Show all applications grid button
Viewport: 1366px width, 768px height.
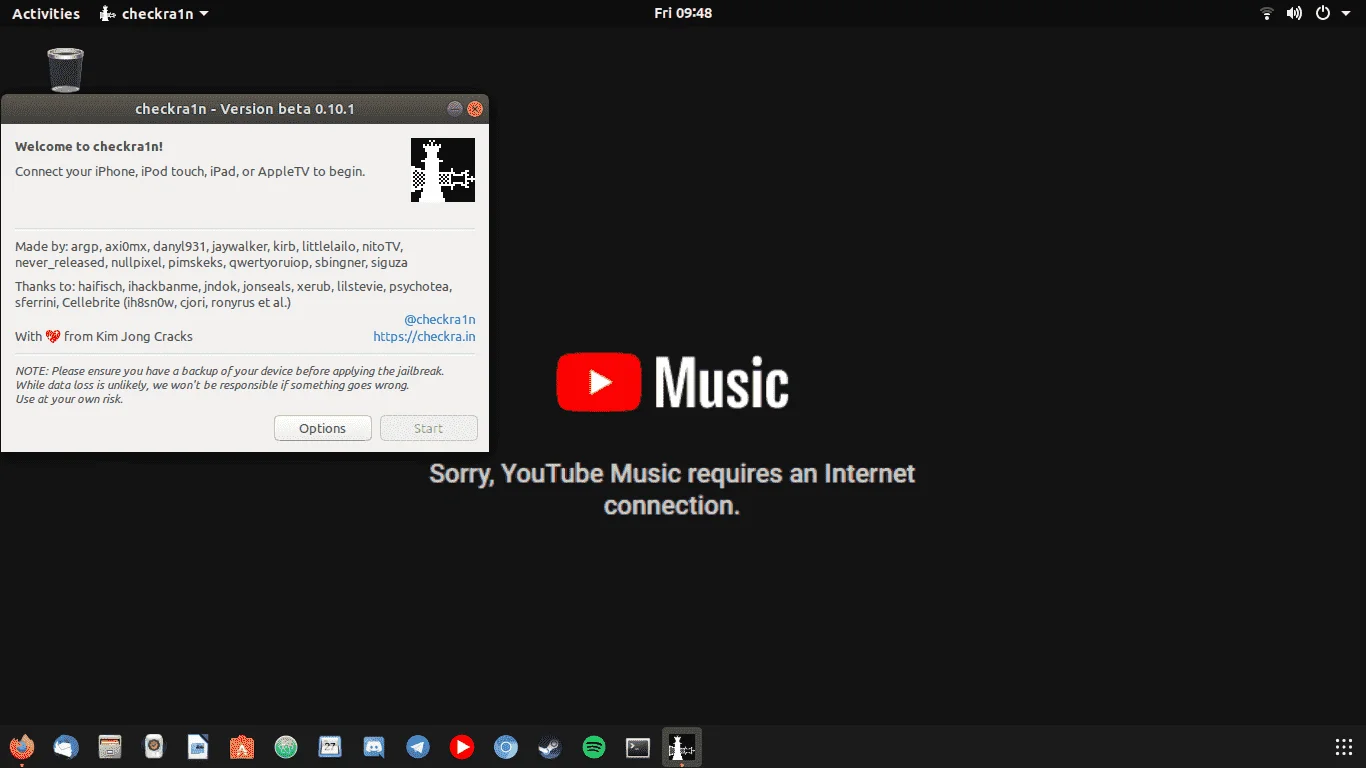(x=1344, y=747)
